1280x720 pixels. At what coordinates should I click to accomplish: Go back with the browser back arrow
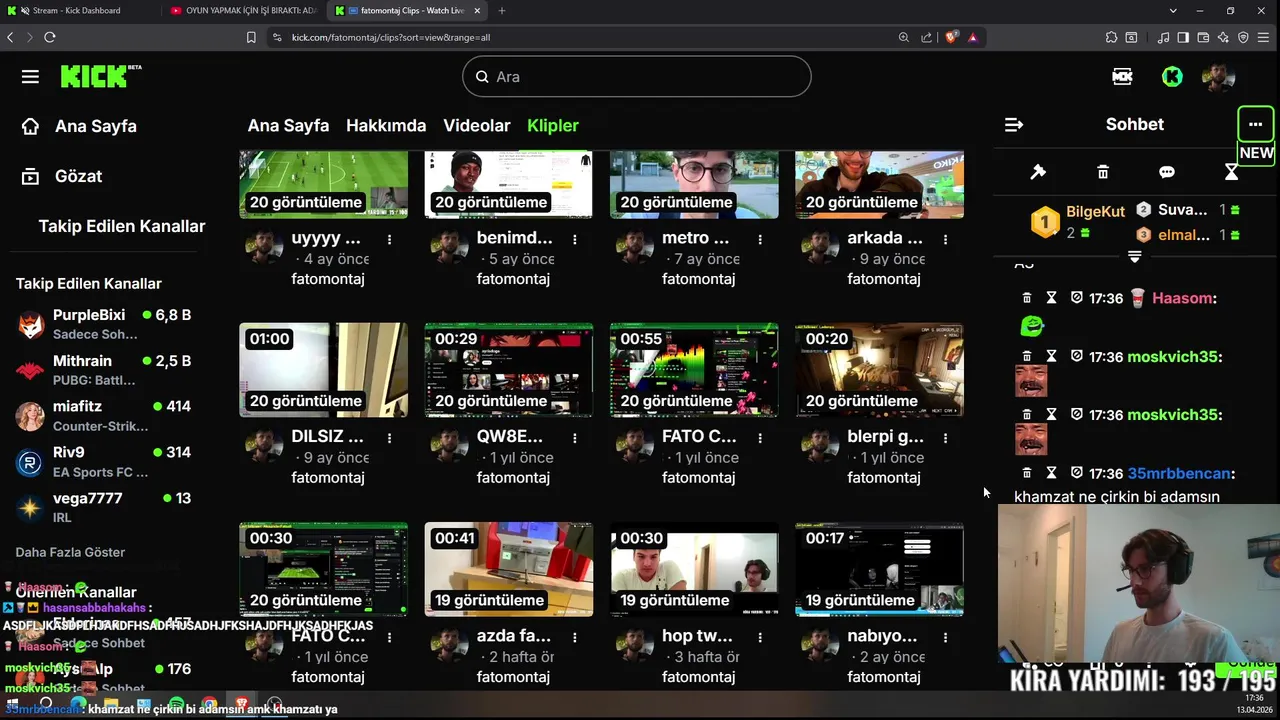click(x=10, y=37)
